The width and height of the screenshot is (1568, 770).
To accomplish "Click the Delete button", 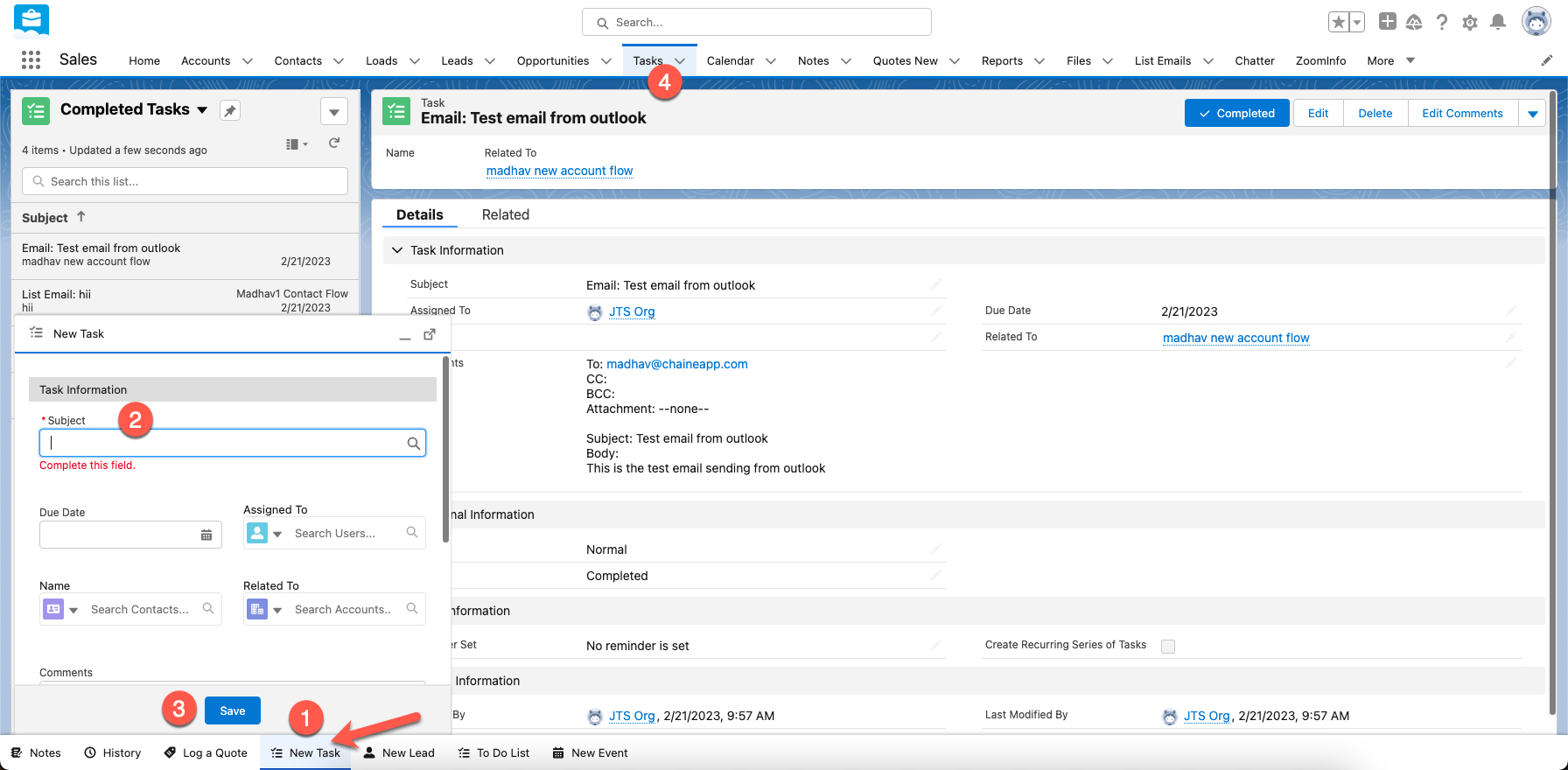I will [x=1375, y=113].
